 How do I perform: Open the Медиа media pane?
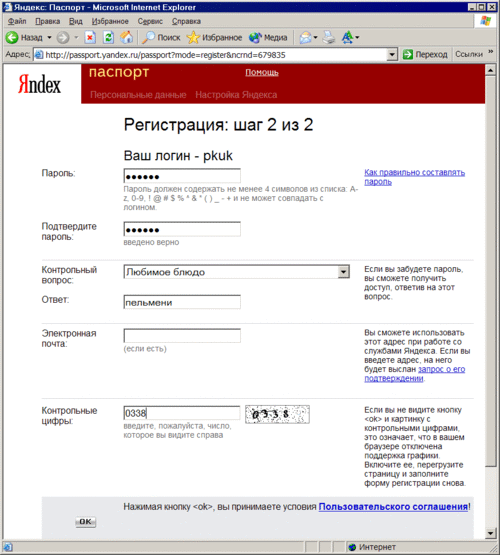click(x=268, y=38)
